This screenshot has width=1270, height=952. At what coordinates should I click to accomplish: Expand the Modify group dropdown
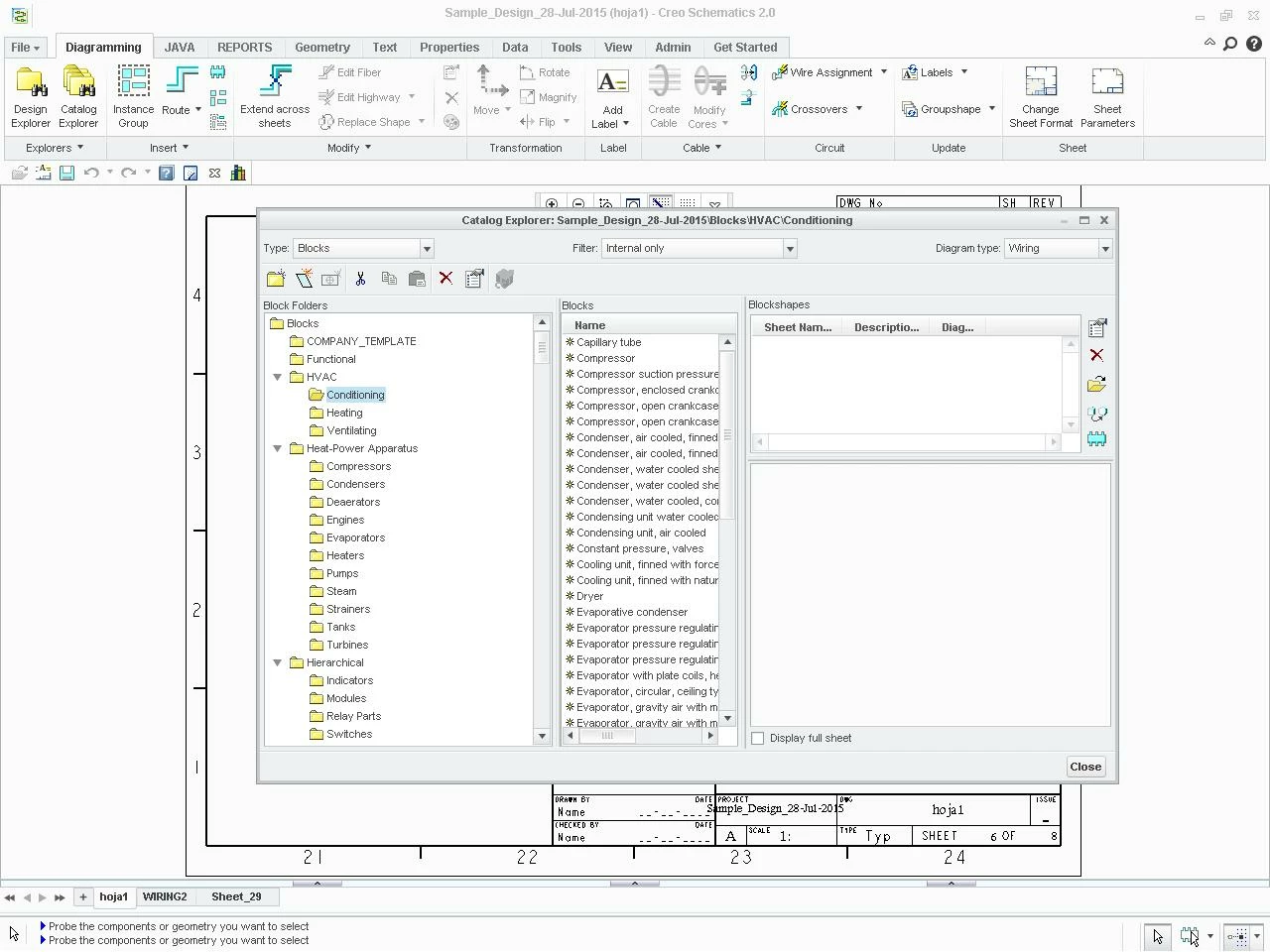[349, 148]
